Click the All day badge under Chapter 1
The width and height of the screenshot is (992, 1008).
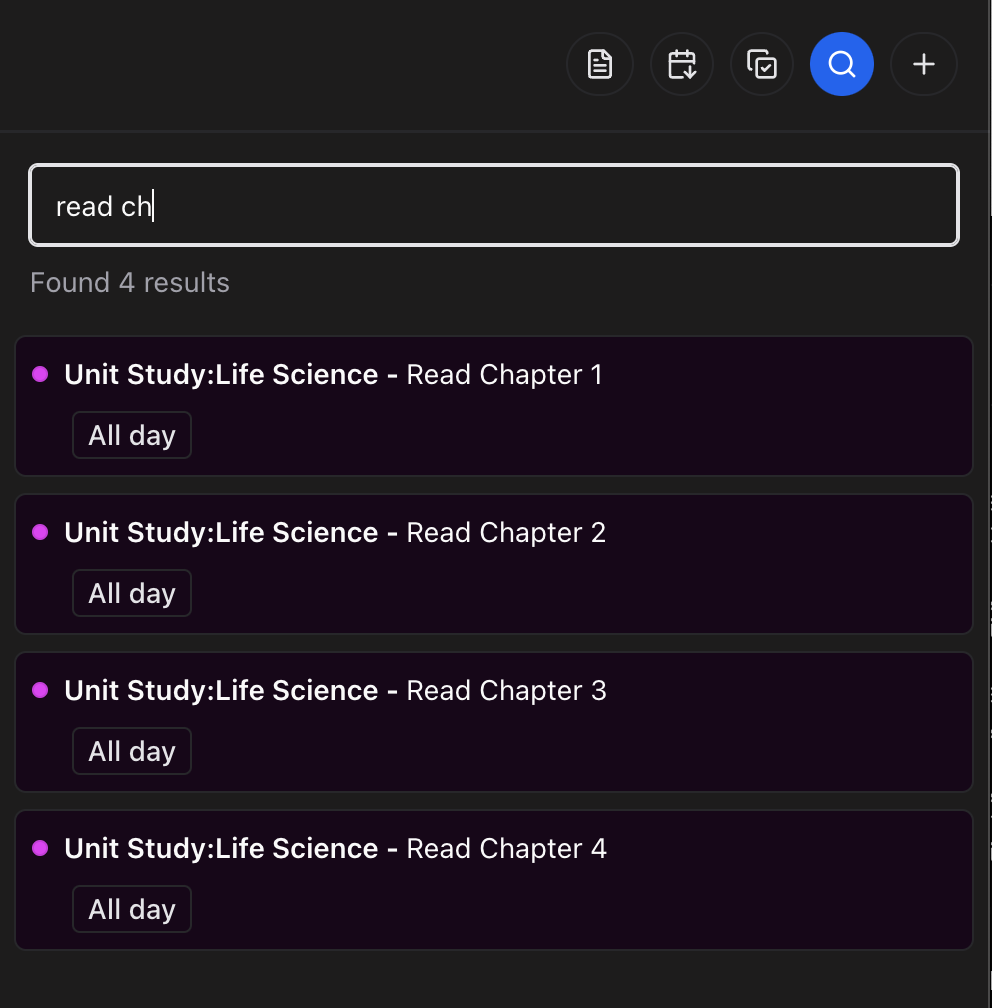tap(132, 436)
